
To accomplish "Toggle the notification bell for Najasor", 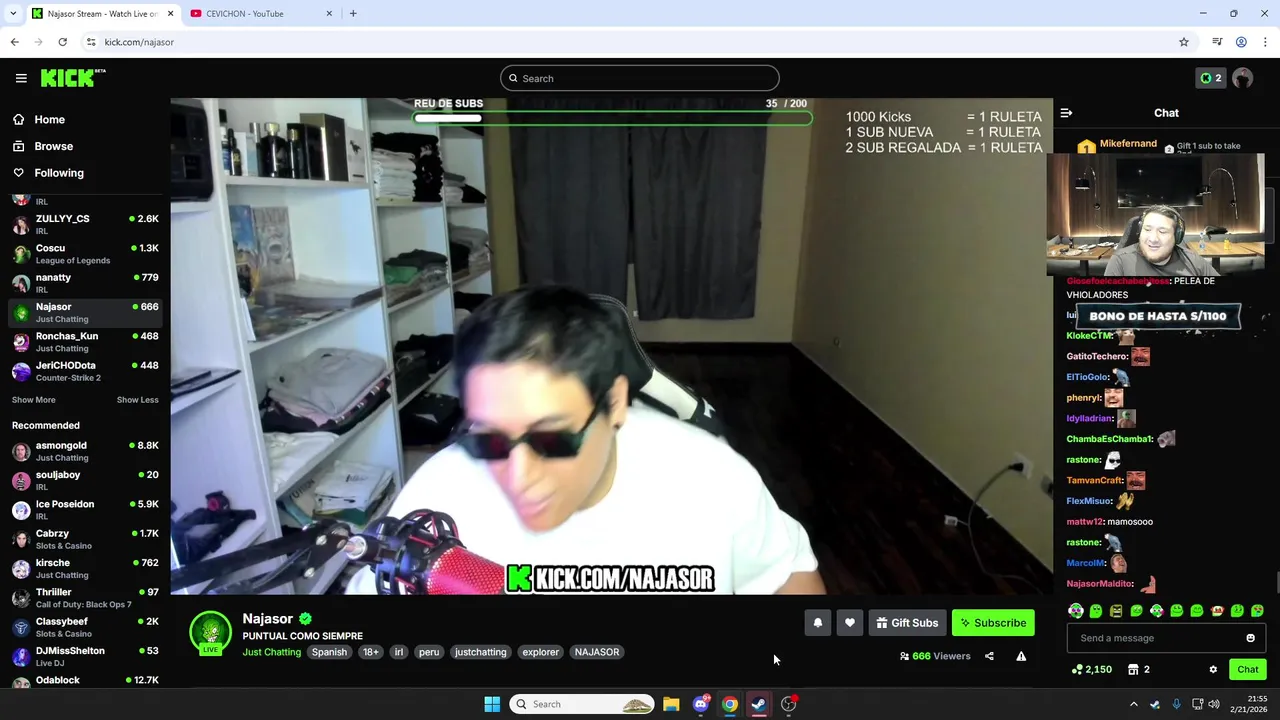I will [818, 623].
